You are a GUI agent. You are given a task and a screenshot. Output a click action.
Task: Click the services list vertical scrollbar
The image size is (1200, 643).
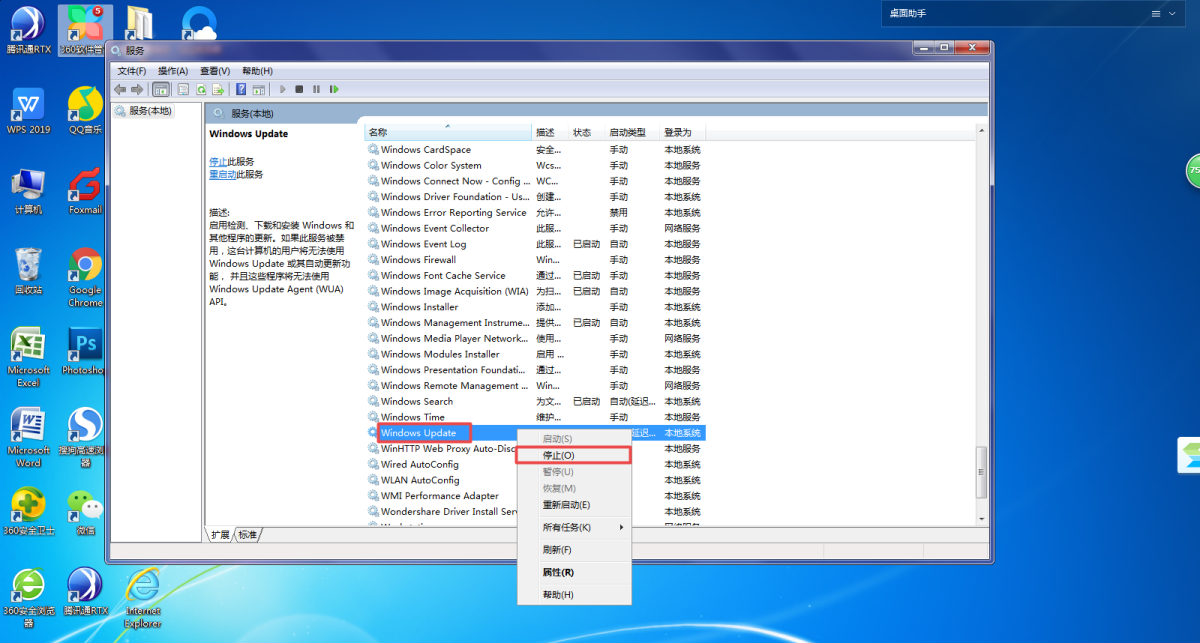981,300
